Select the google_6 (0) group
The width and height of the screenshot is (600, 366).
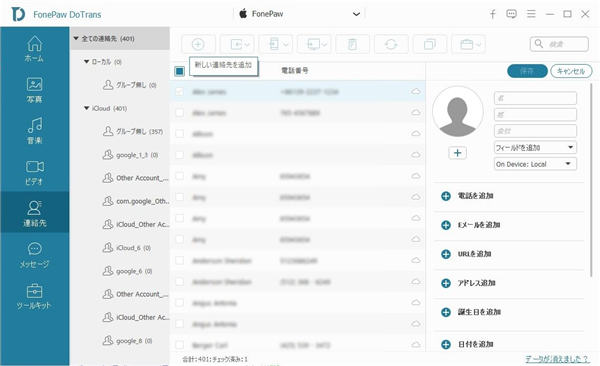[127, 271]
